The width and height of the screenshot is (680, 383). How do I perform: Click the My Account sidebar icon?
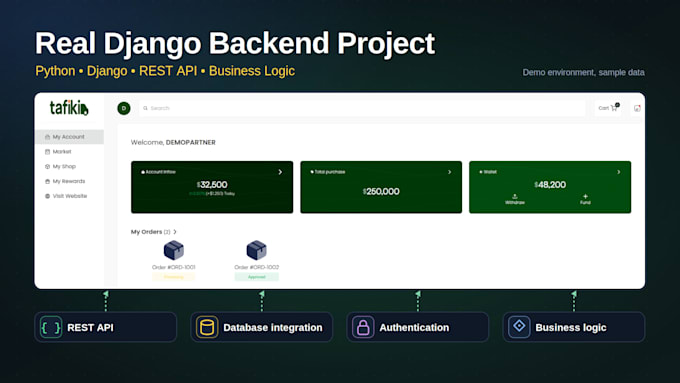click(47, 137)
